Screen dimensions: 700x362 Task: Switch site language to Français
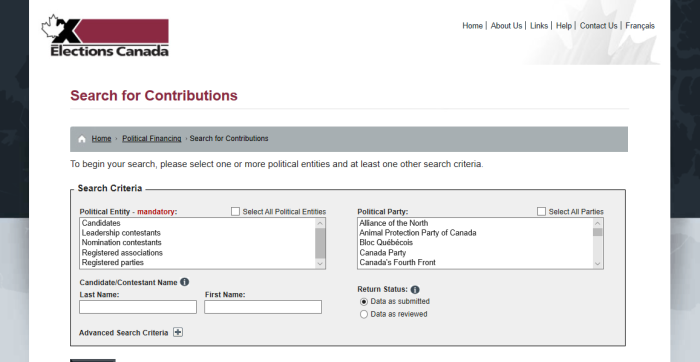(x=640, y=26)
